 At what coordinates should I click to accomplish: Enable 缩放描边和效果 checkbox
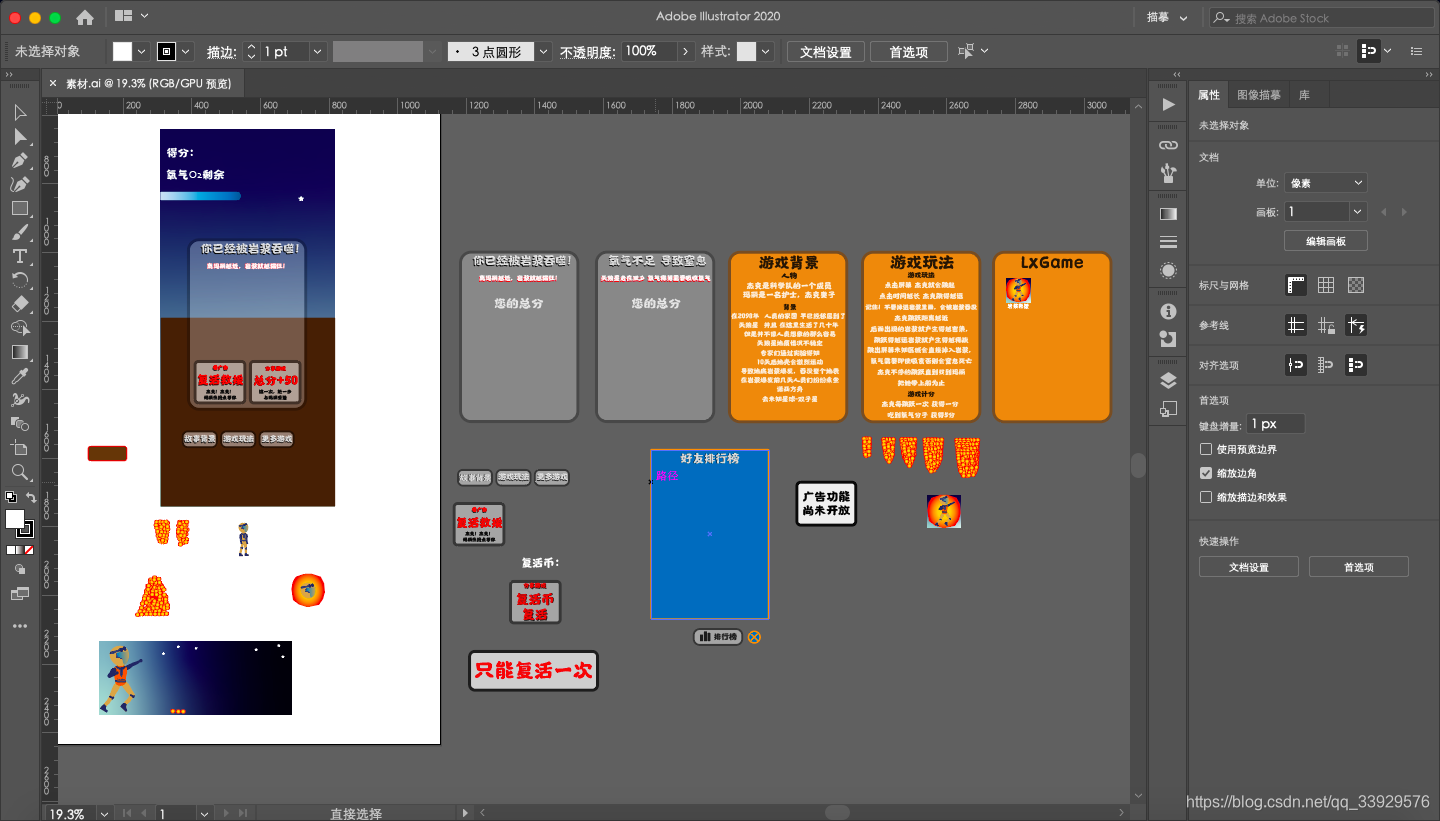click(1206, 497)
